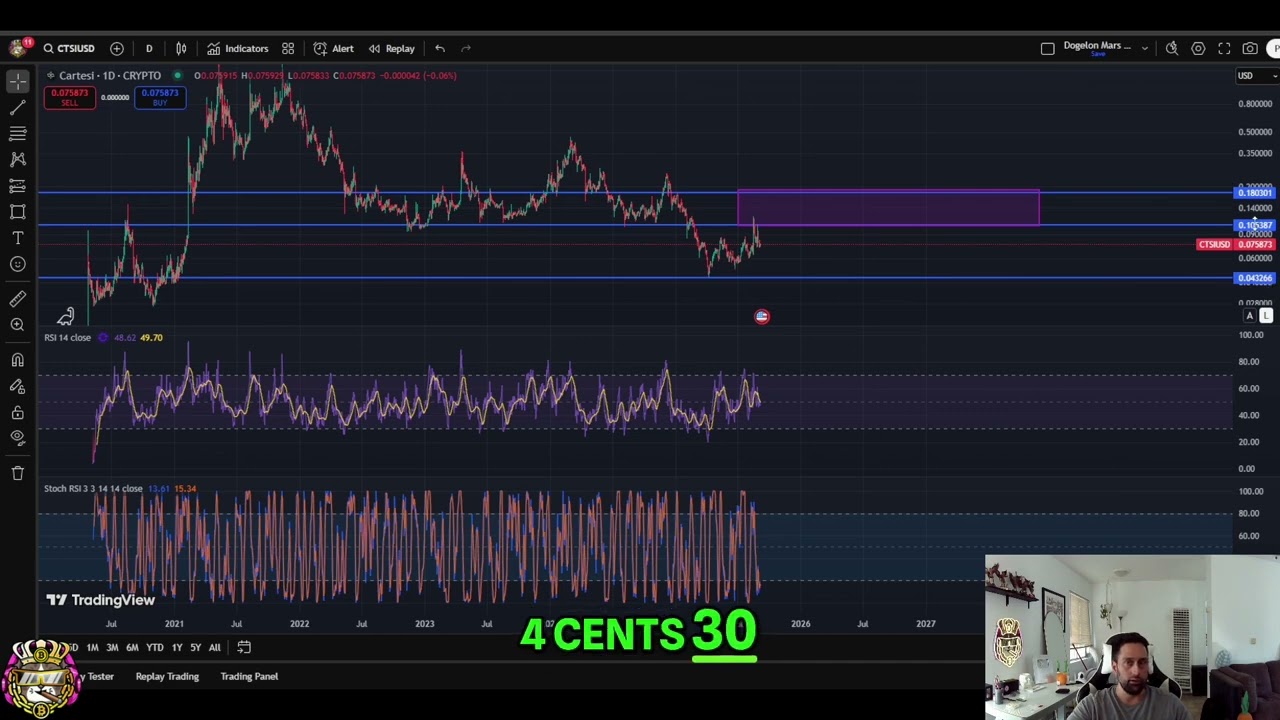Click the market status green dot

(177, 75)
